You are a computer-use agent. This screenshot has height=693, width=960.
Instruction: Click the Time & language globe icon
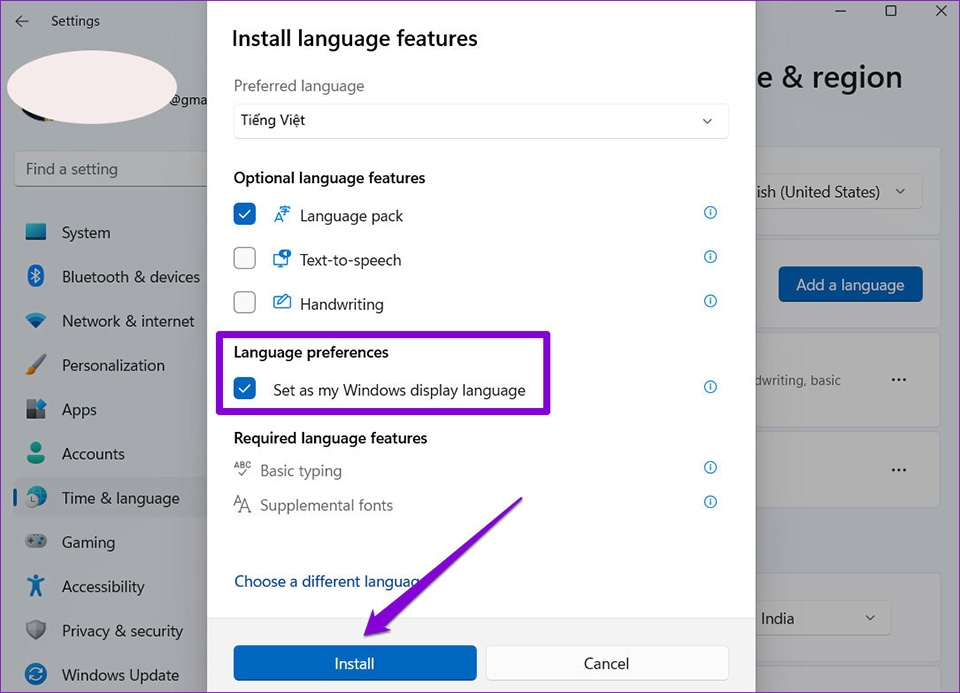point(37,497)
